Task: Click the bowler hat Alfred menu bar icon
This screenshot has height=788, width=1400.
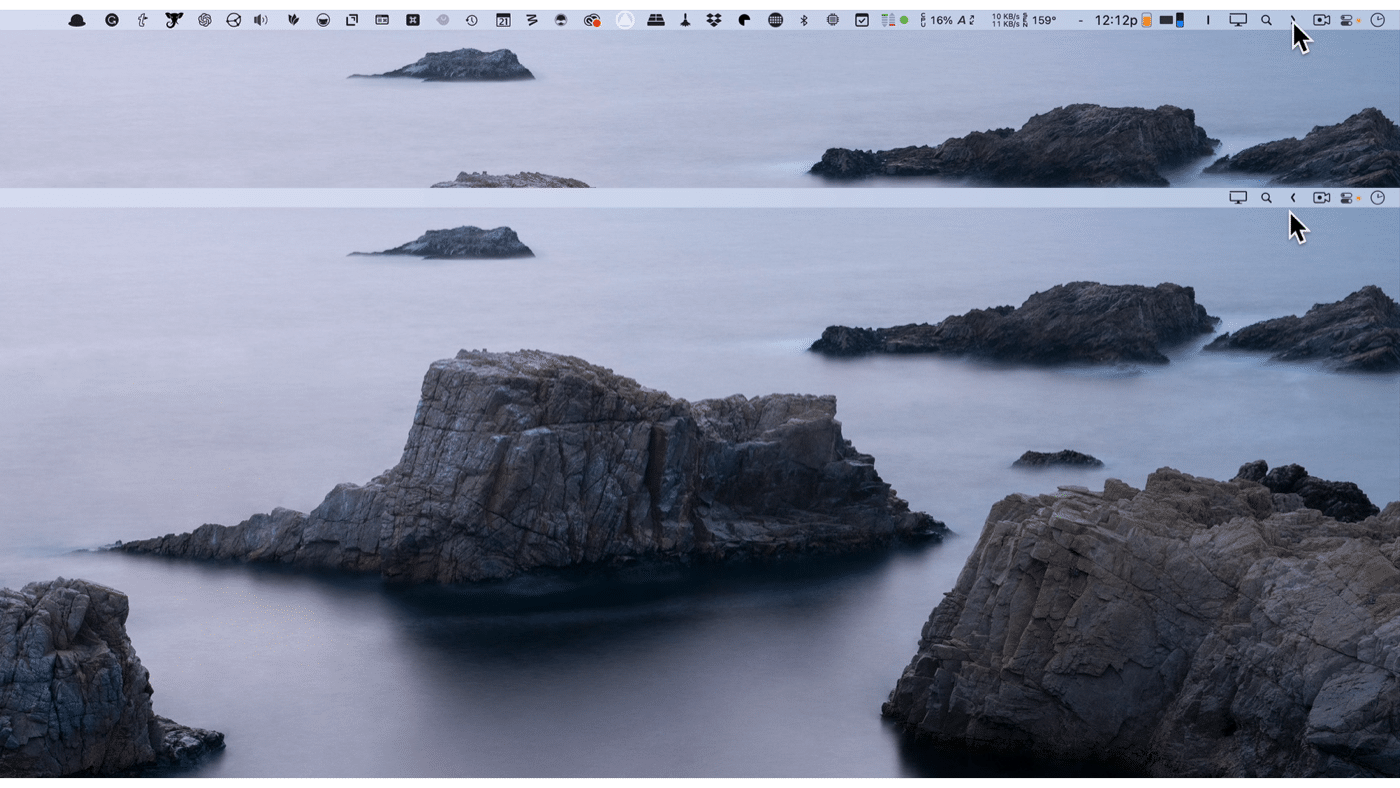Action: 77,20
